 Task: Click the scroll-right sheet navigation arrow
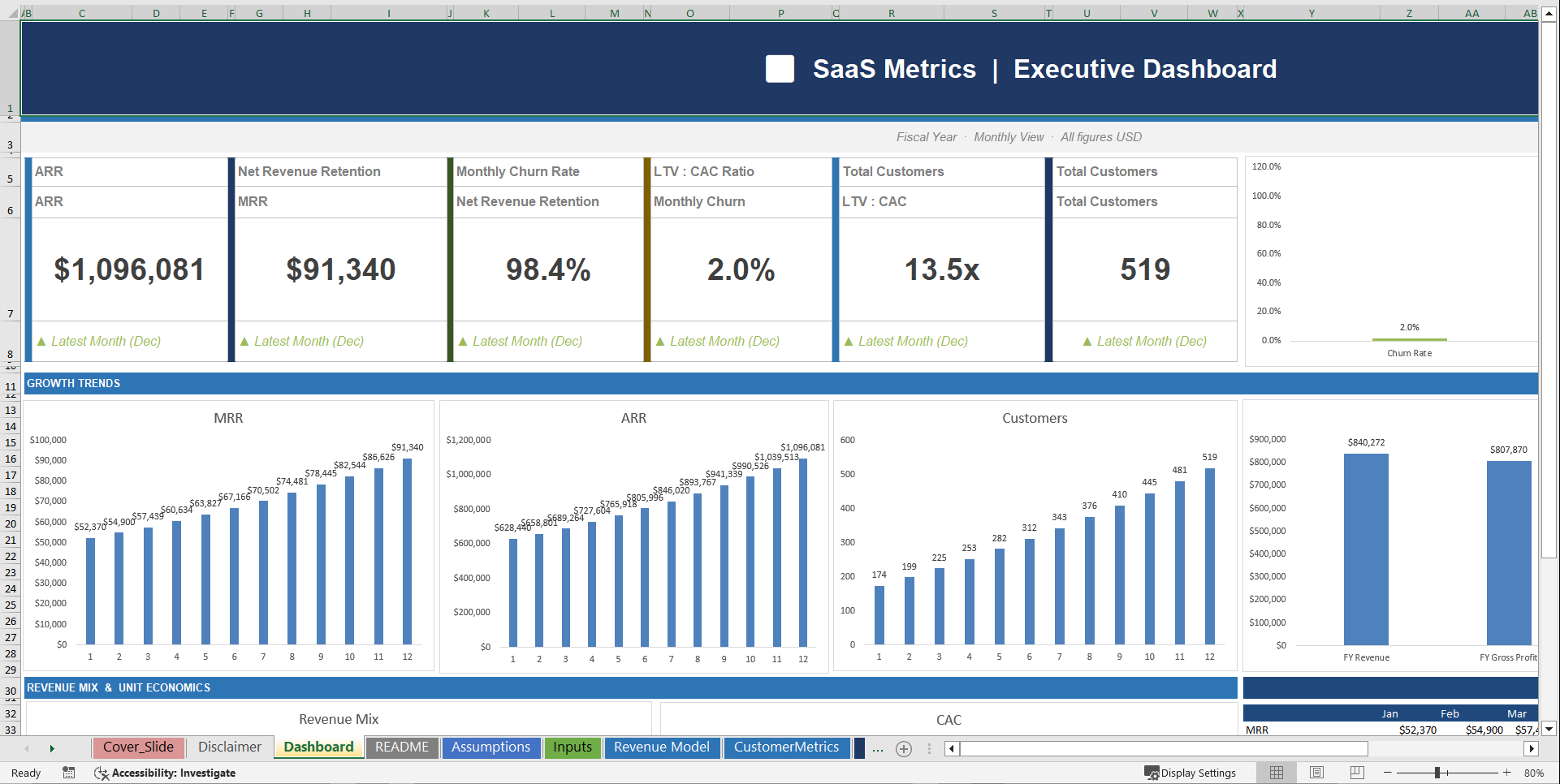pos(53,748)
